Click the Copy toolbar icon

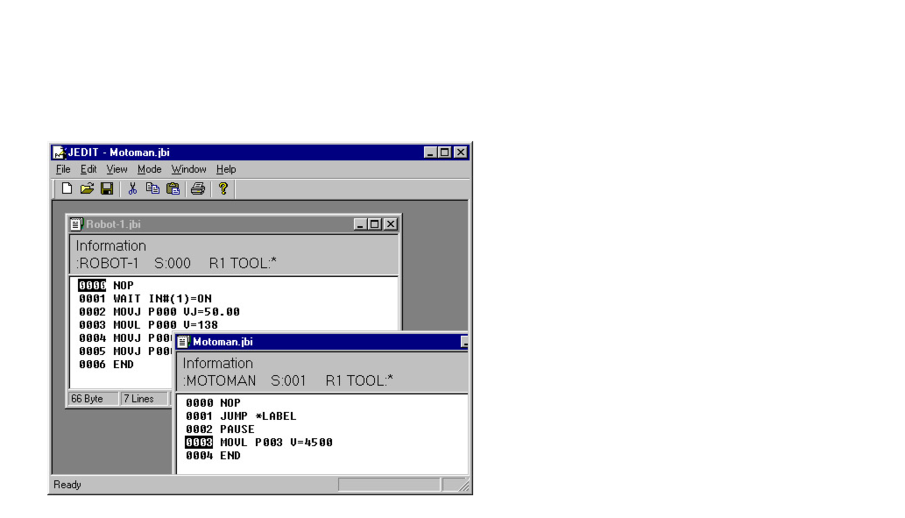coord(152,189)
